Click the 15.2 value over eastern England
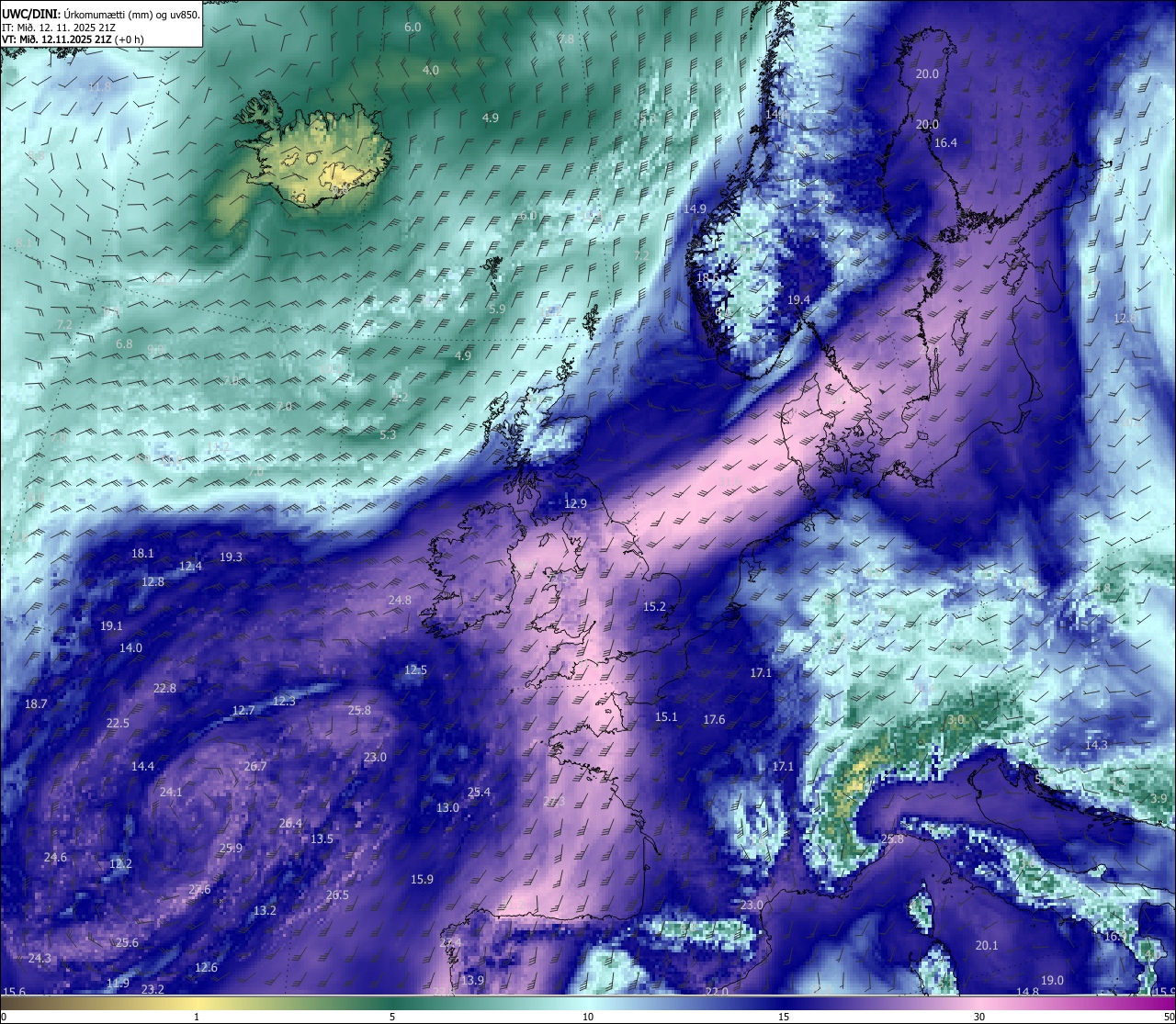 tap(654, 607)
